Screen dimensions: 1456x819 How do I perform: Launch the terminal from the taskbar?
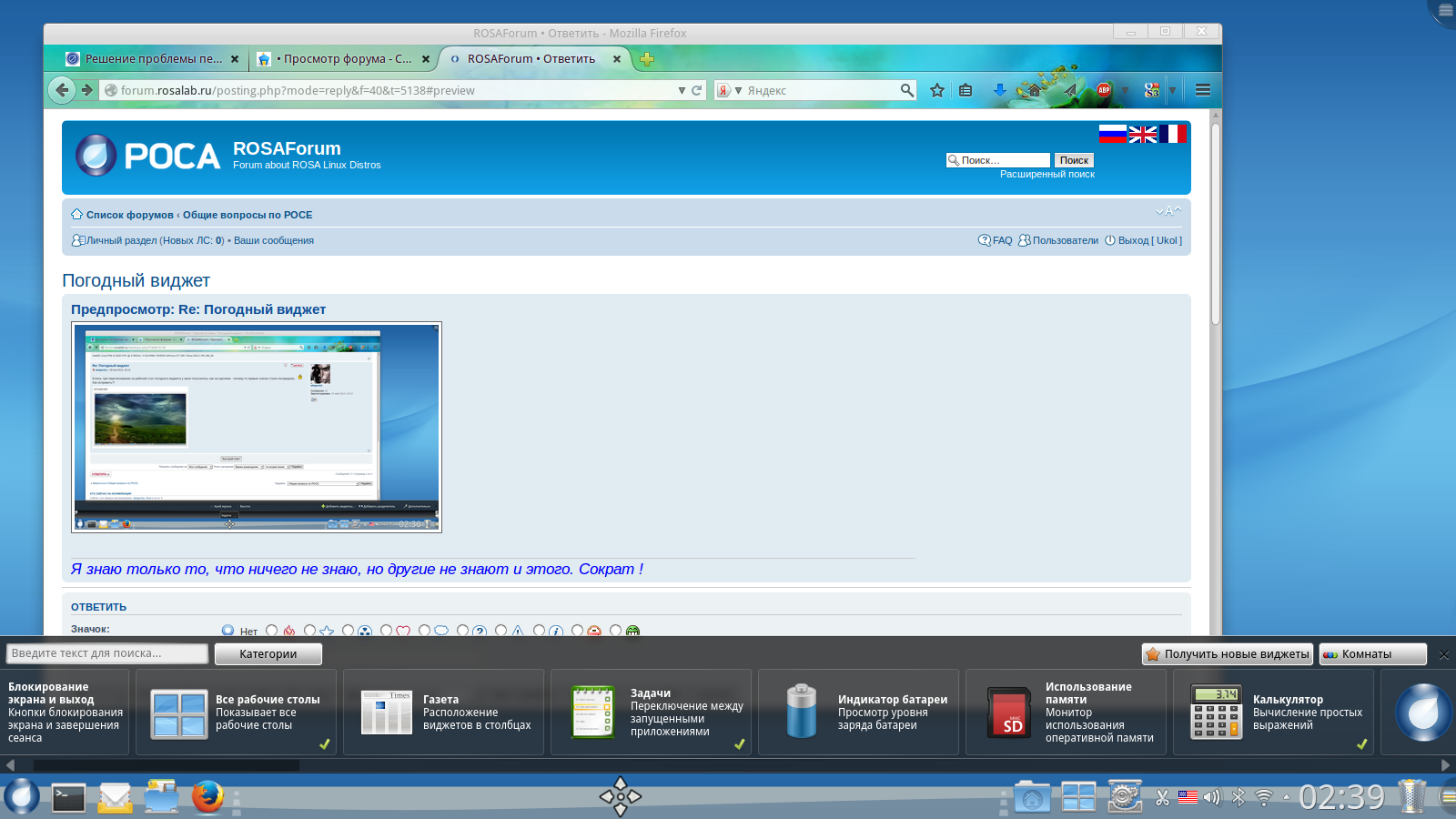68,797
